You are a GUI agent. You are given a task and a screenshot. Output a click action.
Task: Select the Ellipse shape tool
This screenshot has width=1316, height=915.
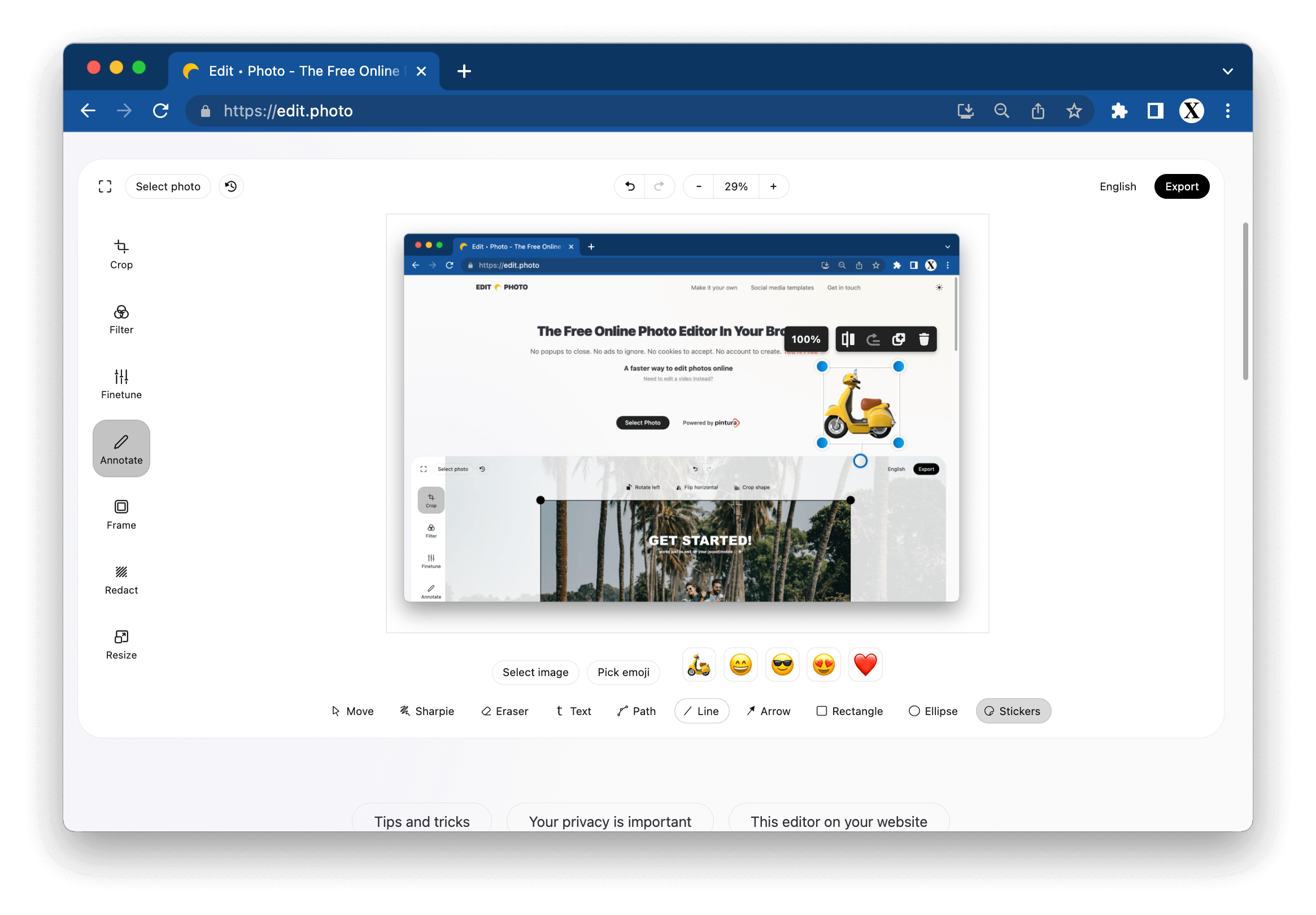pos(932,711)
